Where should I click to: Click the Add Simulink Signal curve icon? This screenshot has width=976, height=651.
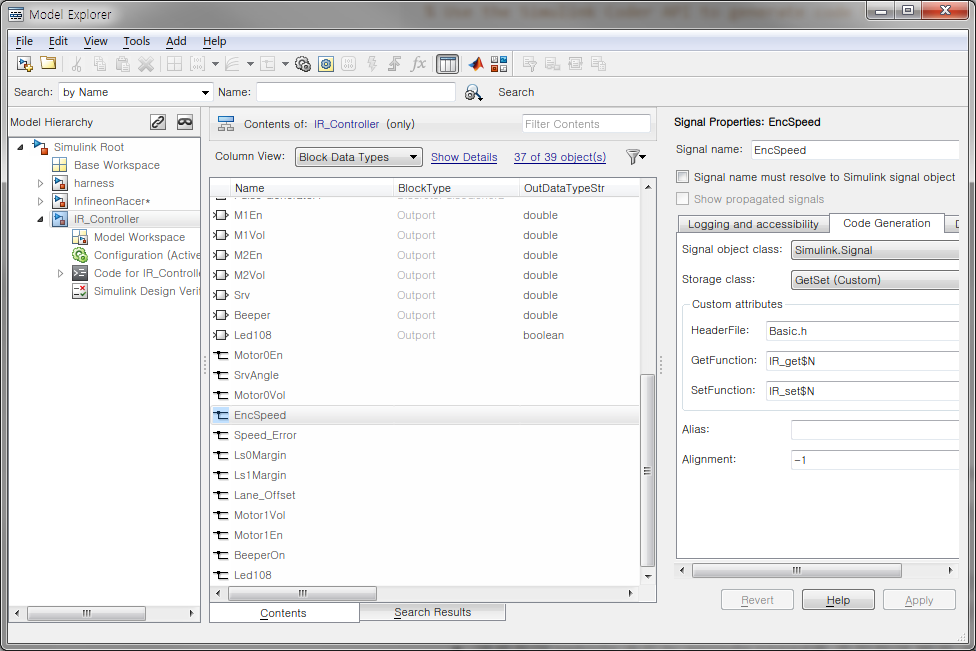pos(232,63)
